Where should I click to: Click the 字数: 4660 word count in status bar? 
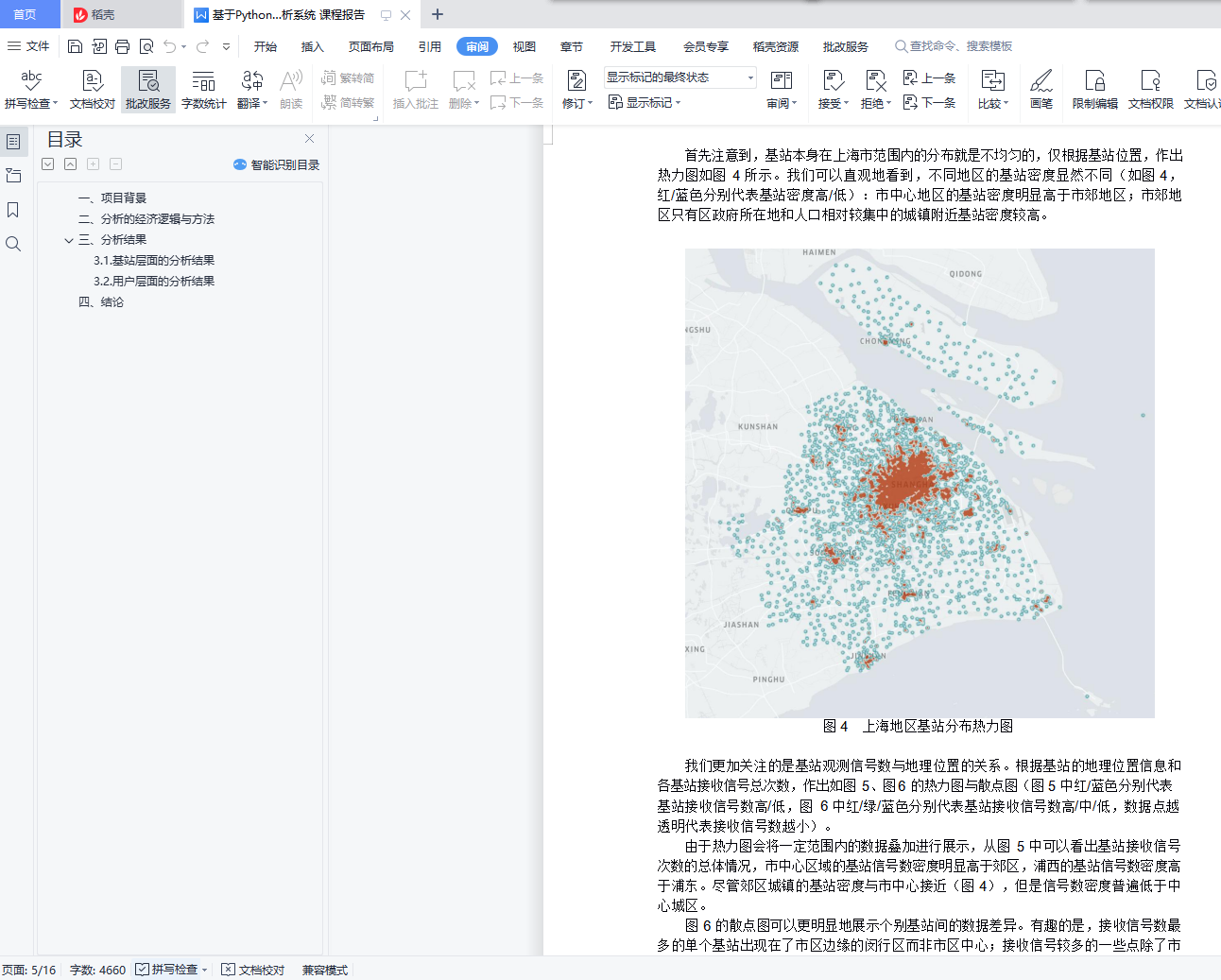tap(97, 970)
